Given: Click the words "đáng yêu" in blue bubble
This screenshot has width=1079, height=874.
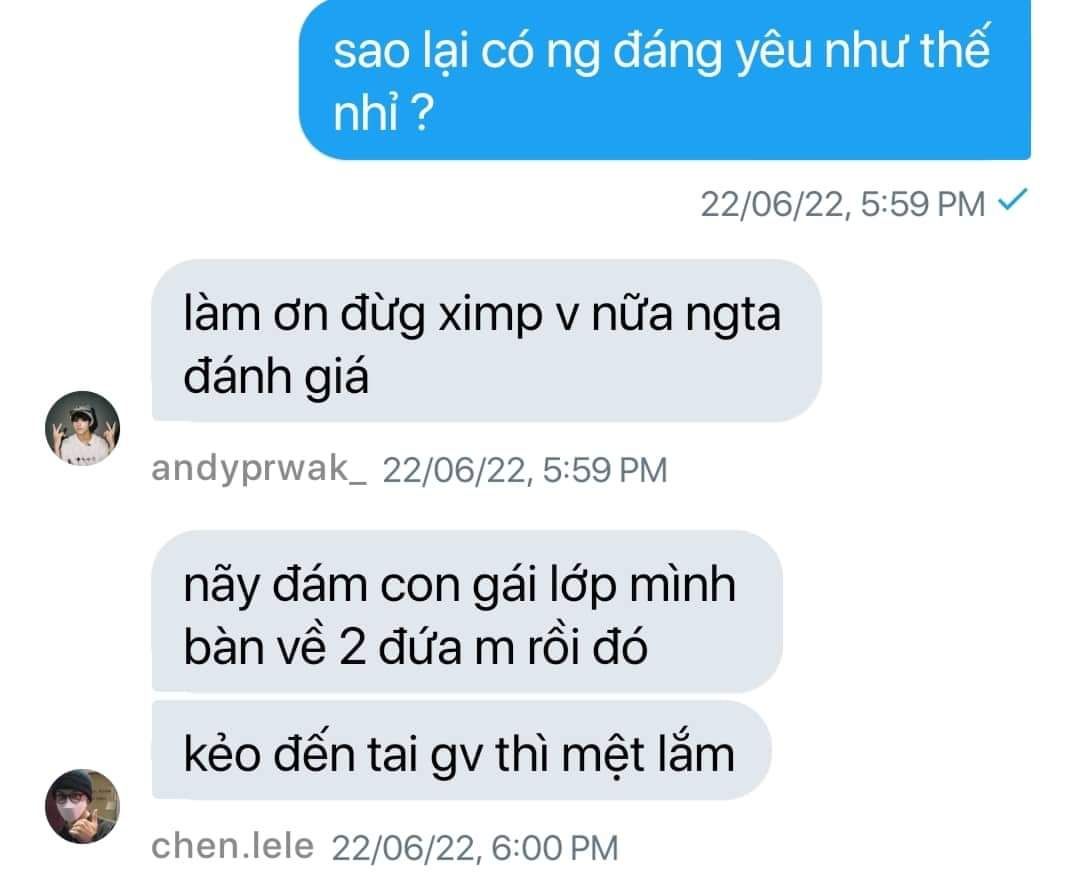Looking at the screenshot, I should point(713,51).
